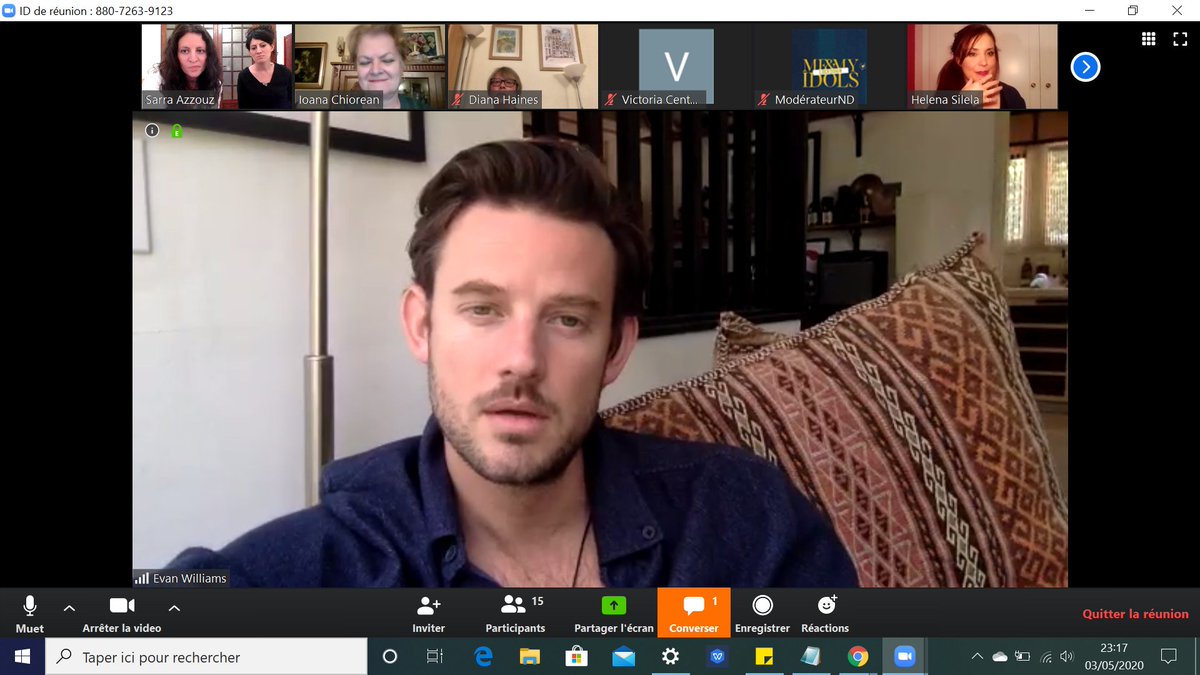Open Inviter to add people
1200x675 pixels.
click(x=428, y=613)
